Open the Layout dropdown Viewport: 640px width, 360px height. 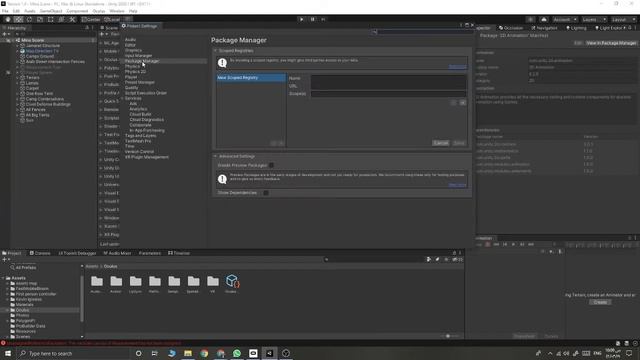click(623, 20)
